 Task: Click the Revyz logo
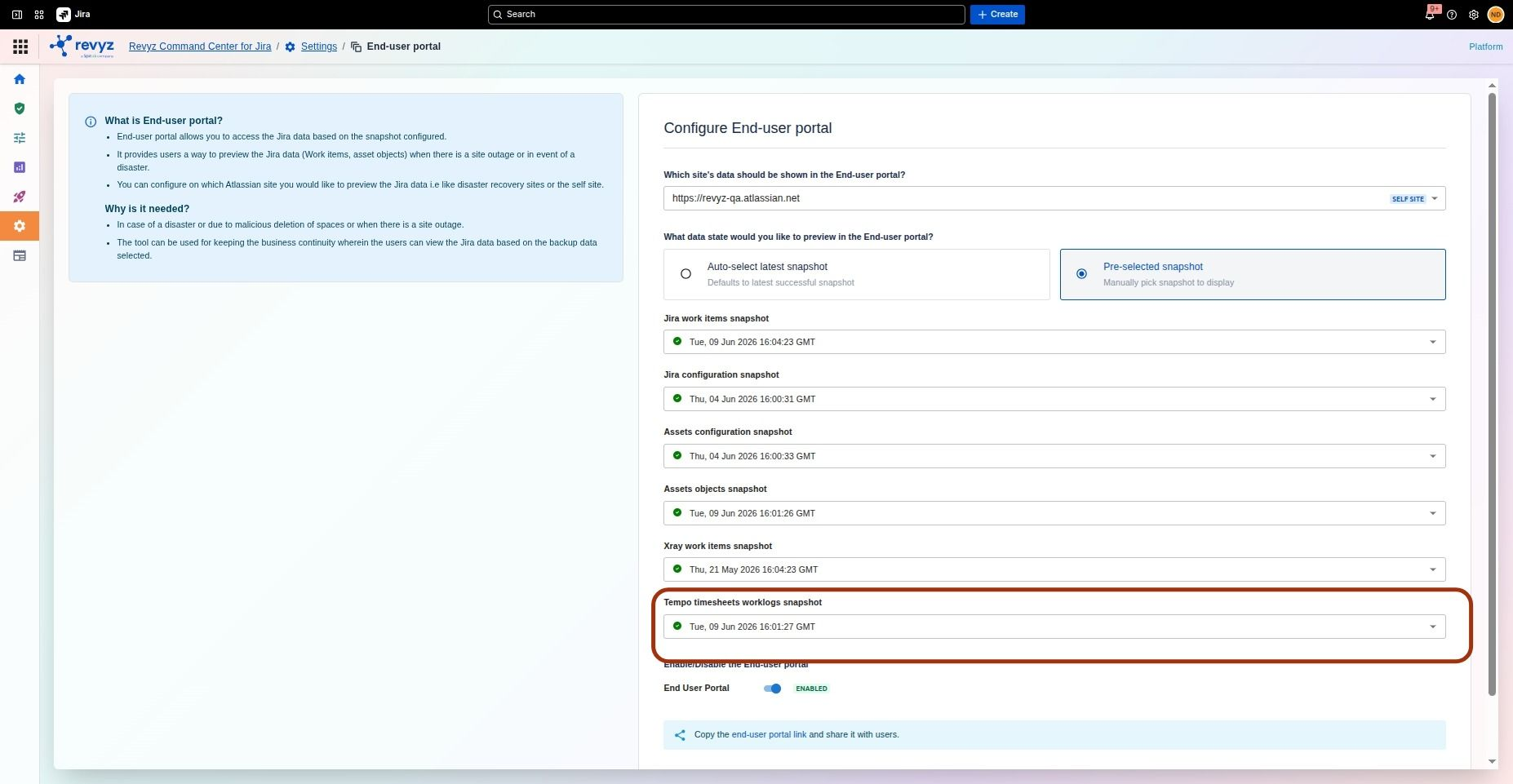click(x=82, y=47)
